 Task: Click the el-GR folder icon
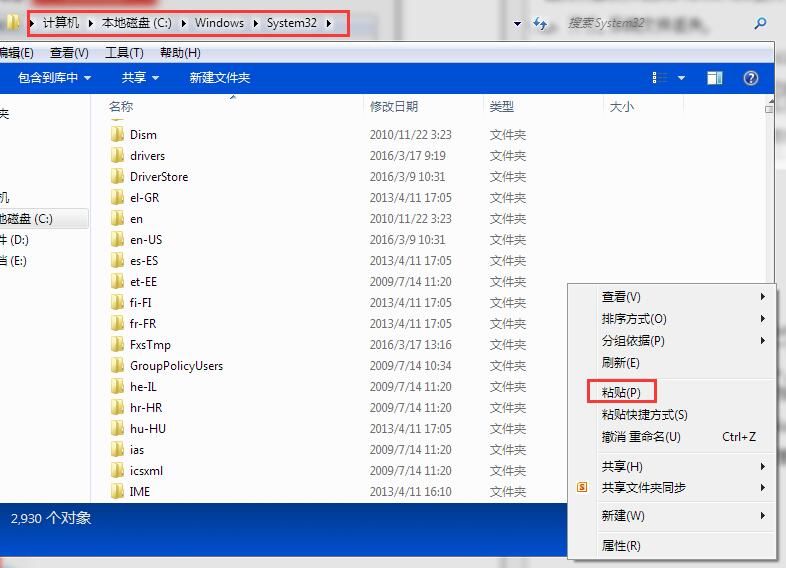pos(117,198)
